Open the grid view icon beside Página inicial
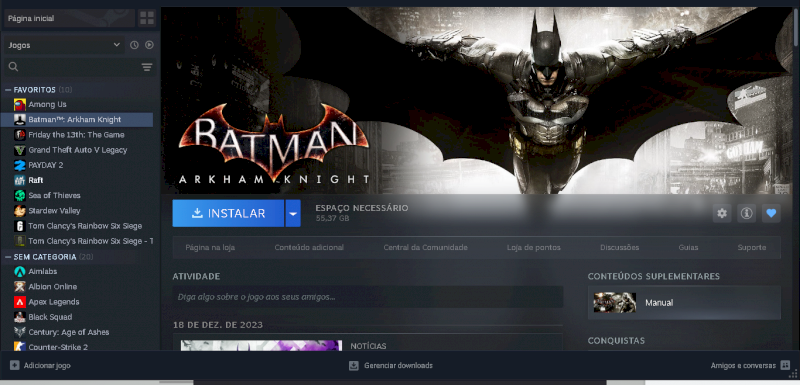The image size is (800, 385). pos(147,18)
